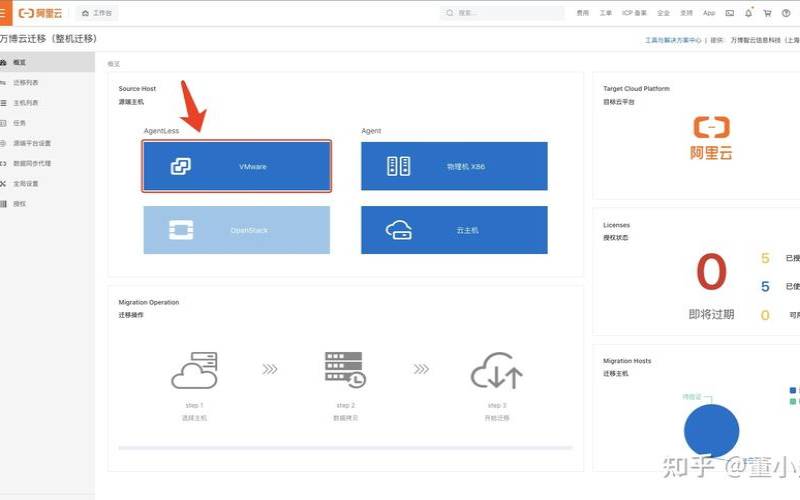The image size is (800, 500).
Task: Select the VMware source host tile
Action: point(237,166)
